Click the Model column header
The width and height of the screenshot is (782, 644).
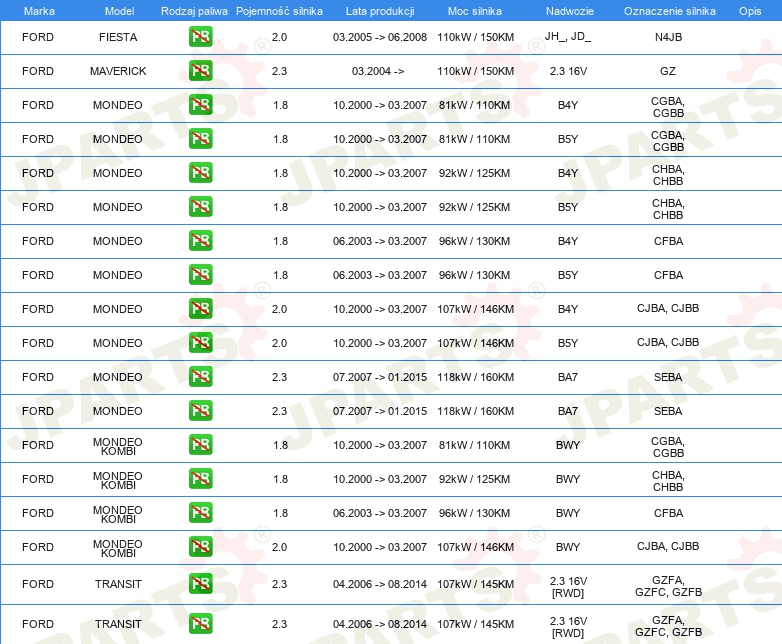(x=119, y=11)
